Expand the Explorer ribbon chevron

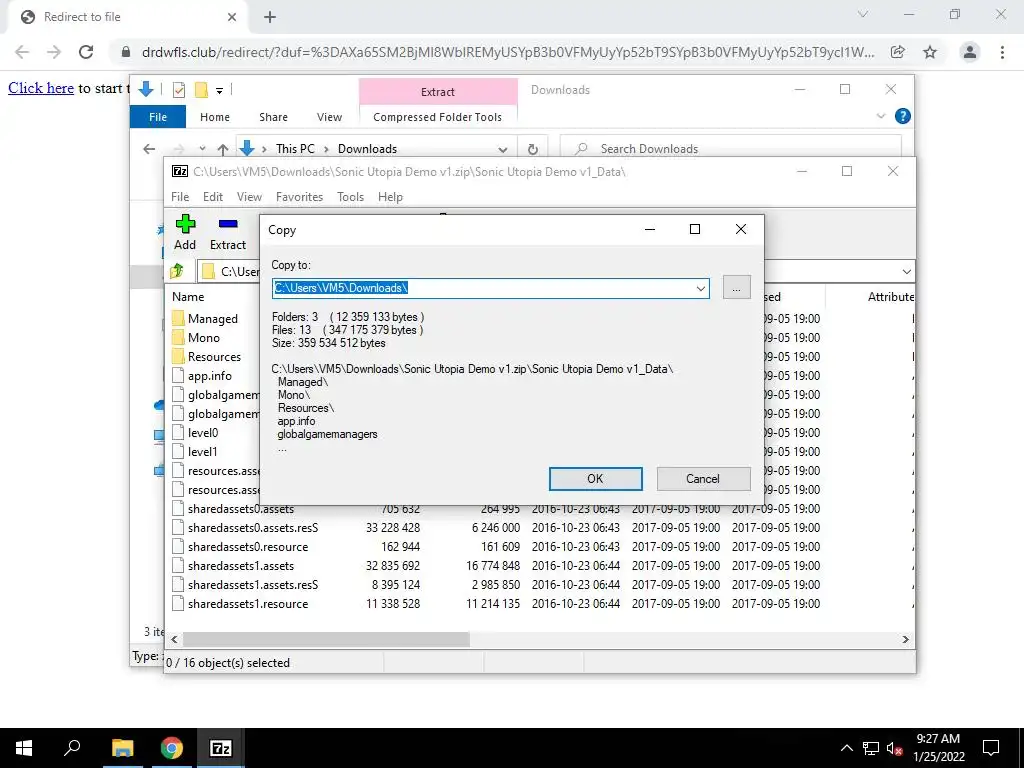[x=881, y=116]
